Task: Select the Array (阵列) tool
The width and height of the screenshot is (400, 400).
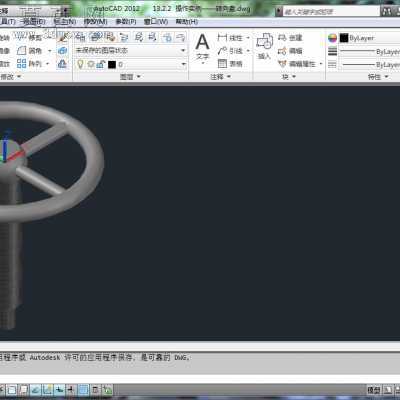Action: pyautogui.click(x=29, y=63)
